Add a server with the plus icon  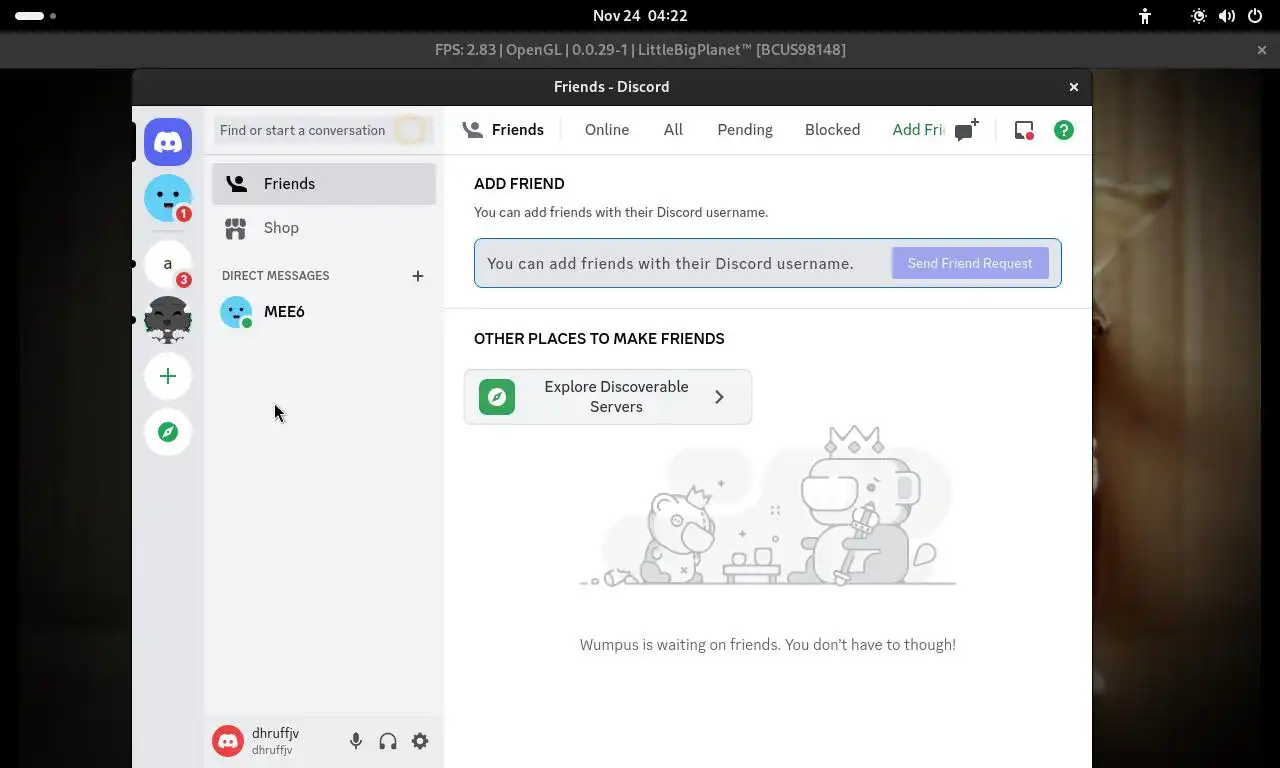tap(168, 376)
